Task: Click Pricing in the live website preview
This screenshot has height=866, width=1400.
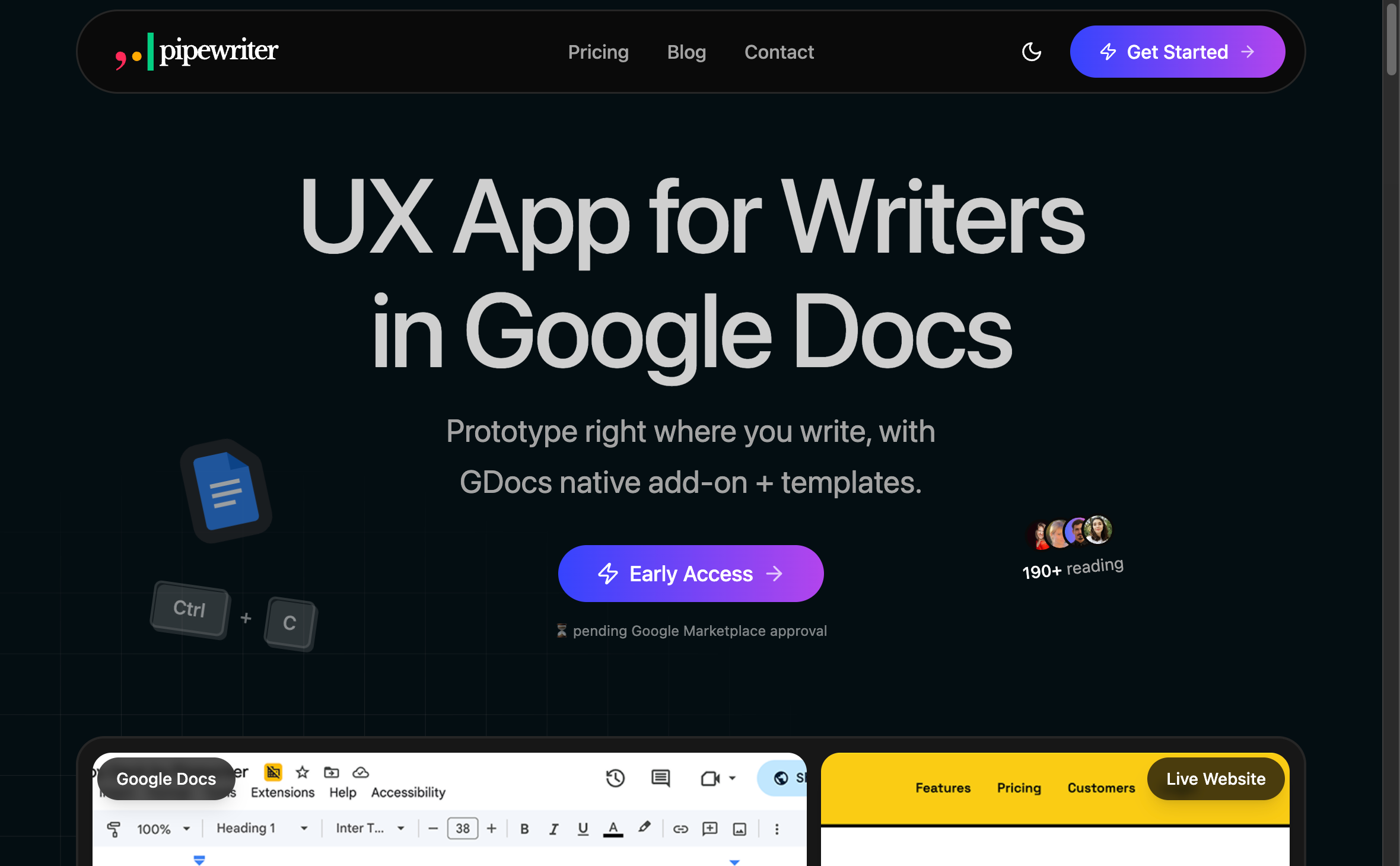Action: 1019,788
